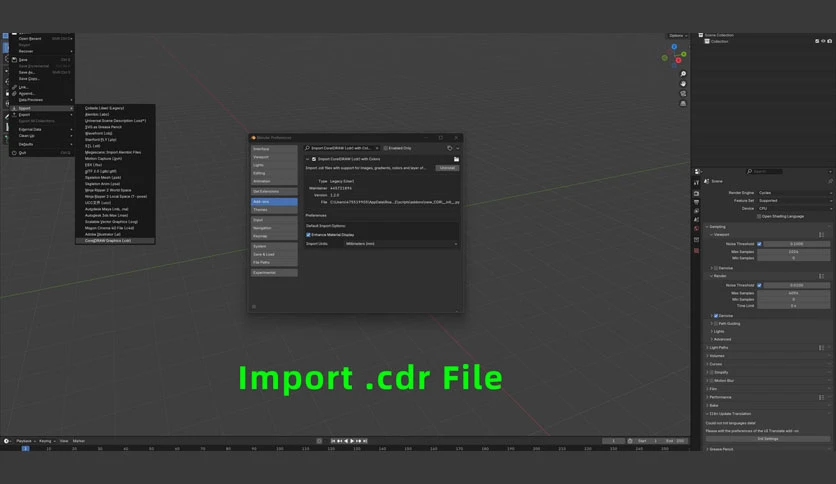Click the zoom magnifier viewport gizmo
This screenshot has height=484, width=836.
[683, 74]
